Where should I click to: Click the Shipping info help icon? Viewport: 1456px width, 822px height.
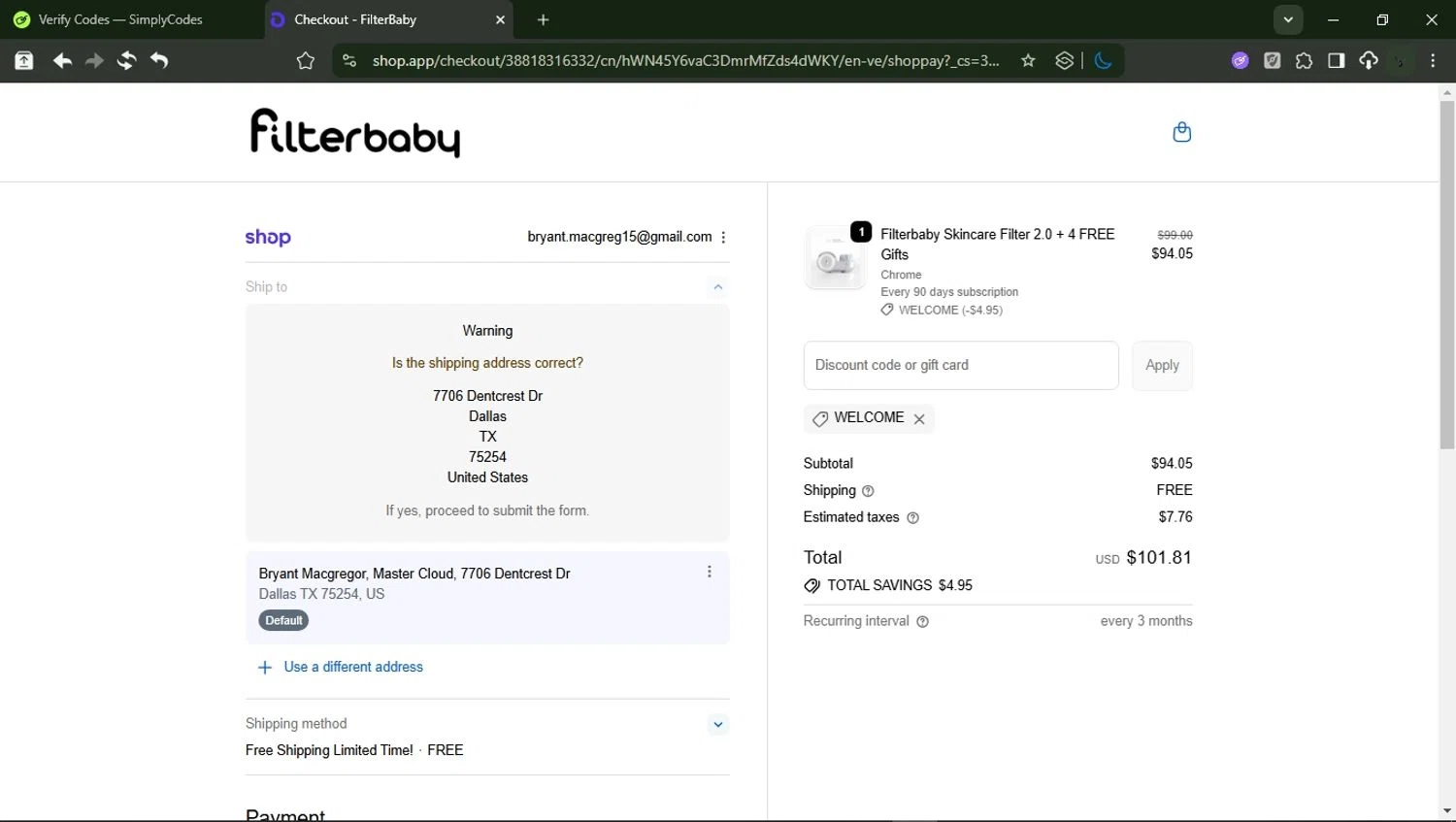(868, 491)
